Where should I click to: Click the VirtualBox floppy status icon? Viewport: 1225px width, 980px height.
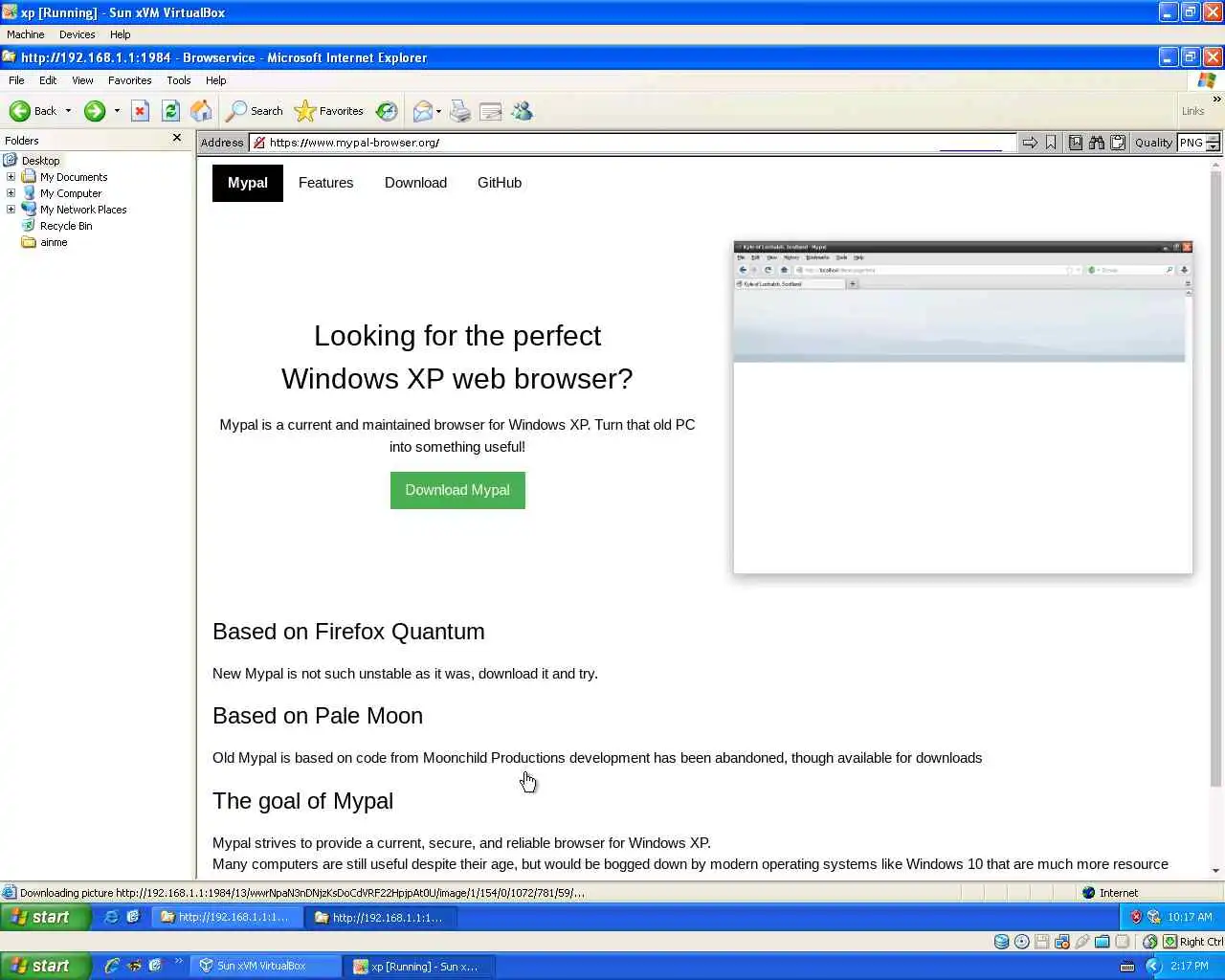pyautogui.click(x=1042, y=942)
